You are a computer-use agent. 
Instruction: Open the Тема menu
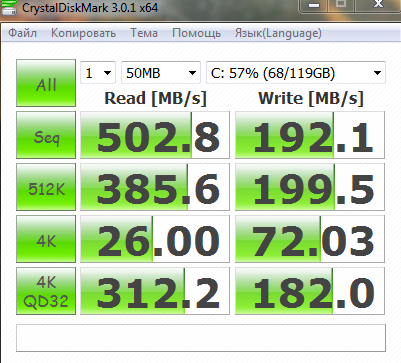(144, 33)
